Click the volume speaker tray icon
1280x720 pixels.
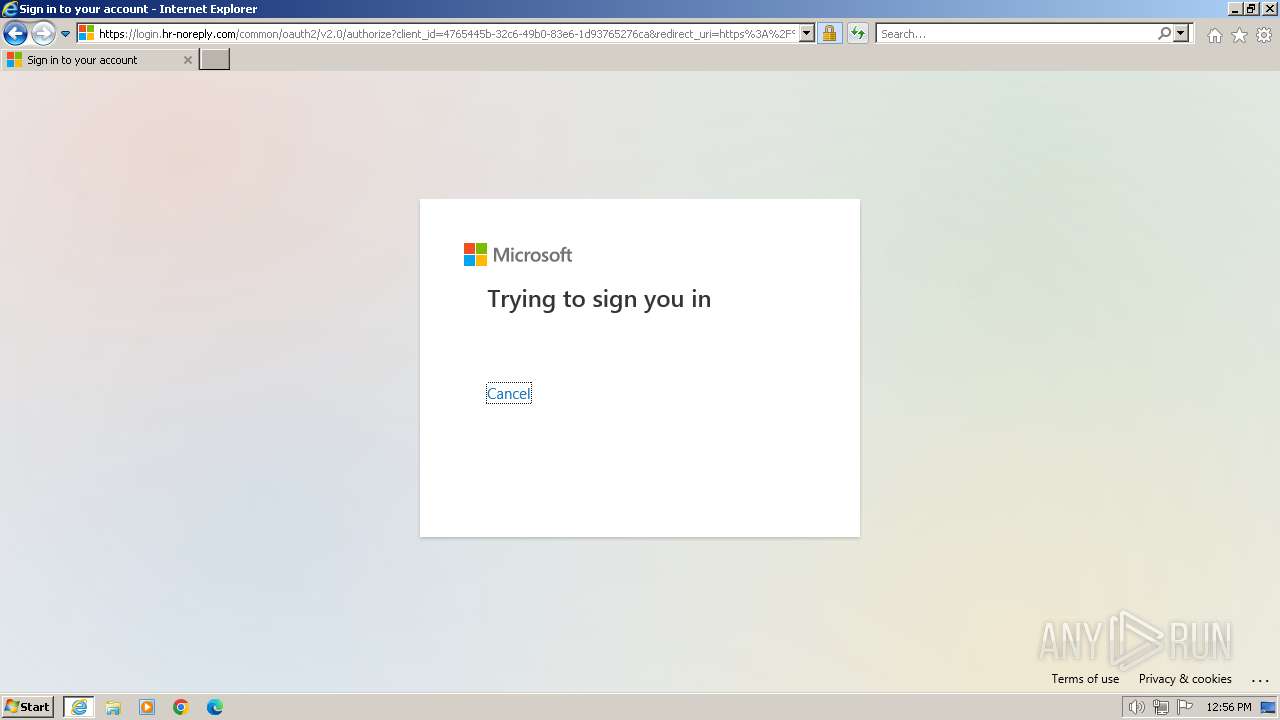1137,707
